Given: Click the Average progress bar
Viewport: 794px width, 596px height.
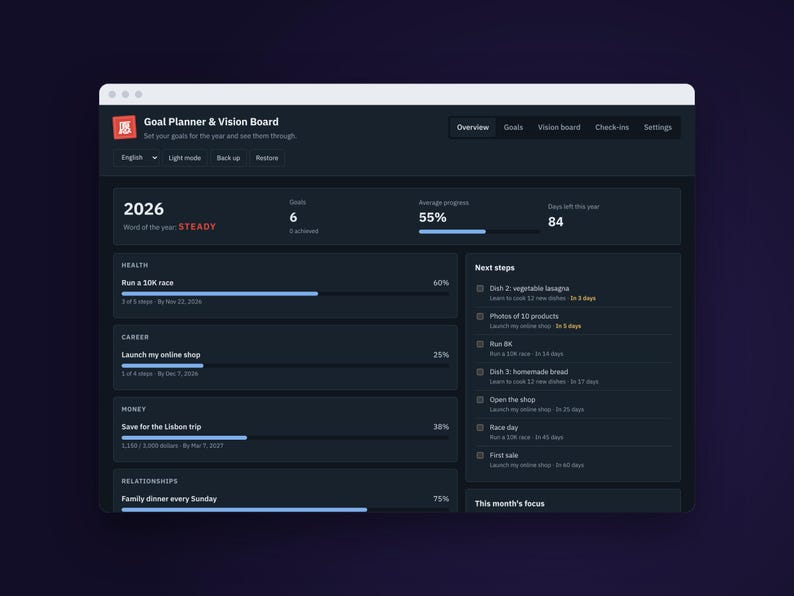Looking at the screenshot, I should (x=479, y=232).
